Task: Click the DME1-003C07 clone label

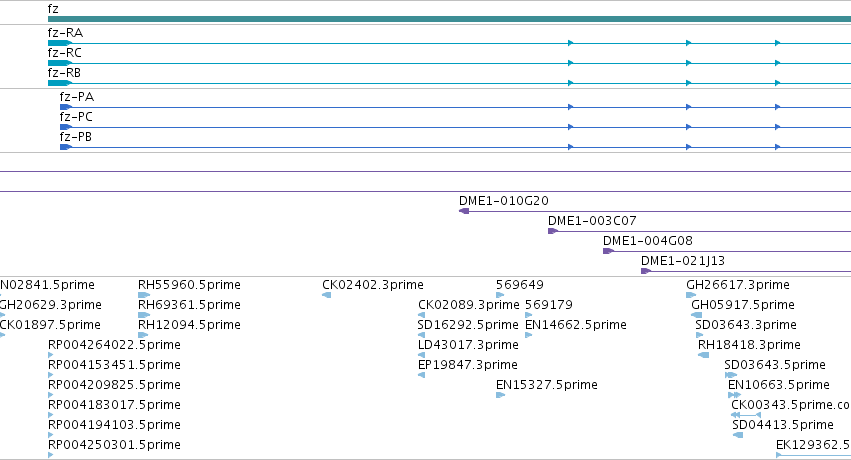Action: (x=592, y=221)
